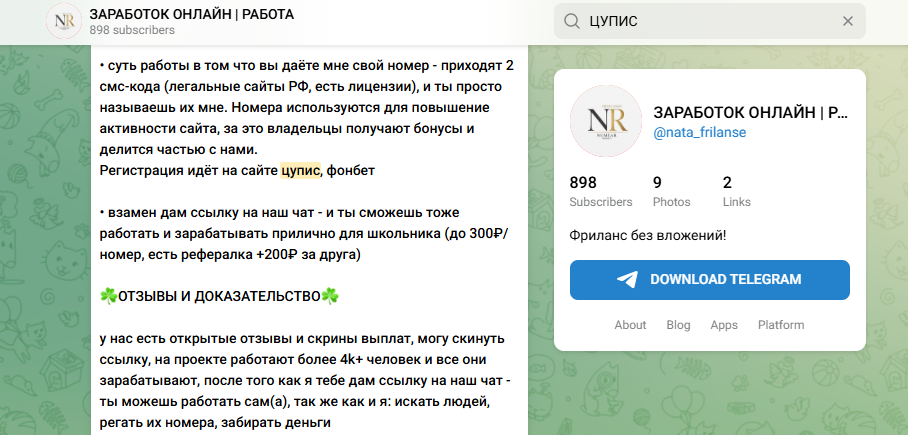Click the 9 Photos counter
The height and width of the screenshot is (435, 908).
pyautogui.click(x=672, y=192)
